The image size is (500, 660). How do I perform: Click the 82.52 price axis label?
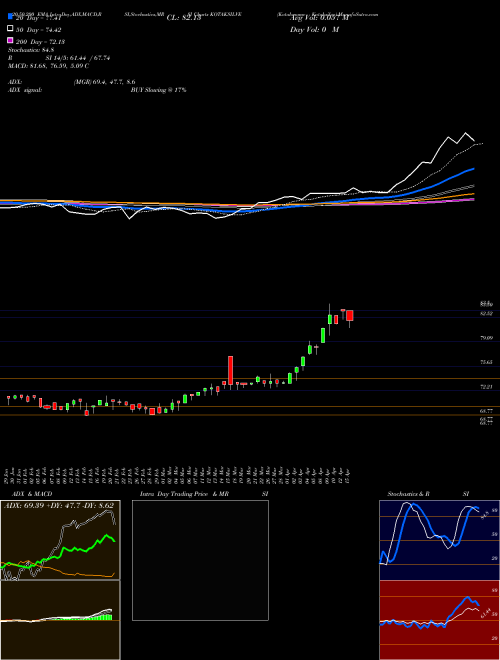[487, 314]
